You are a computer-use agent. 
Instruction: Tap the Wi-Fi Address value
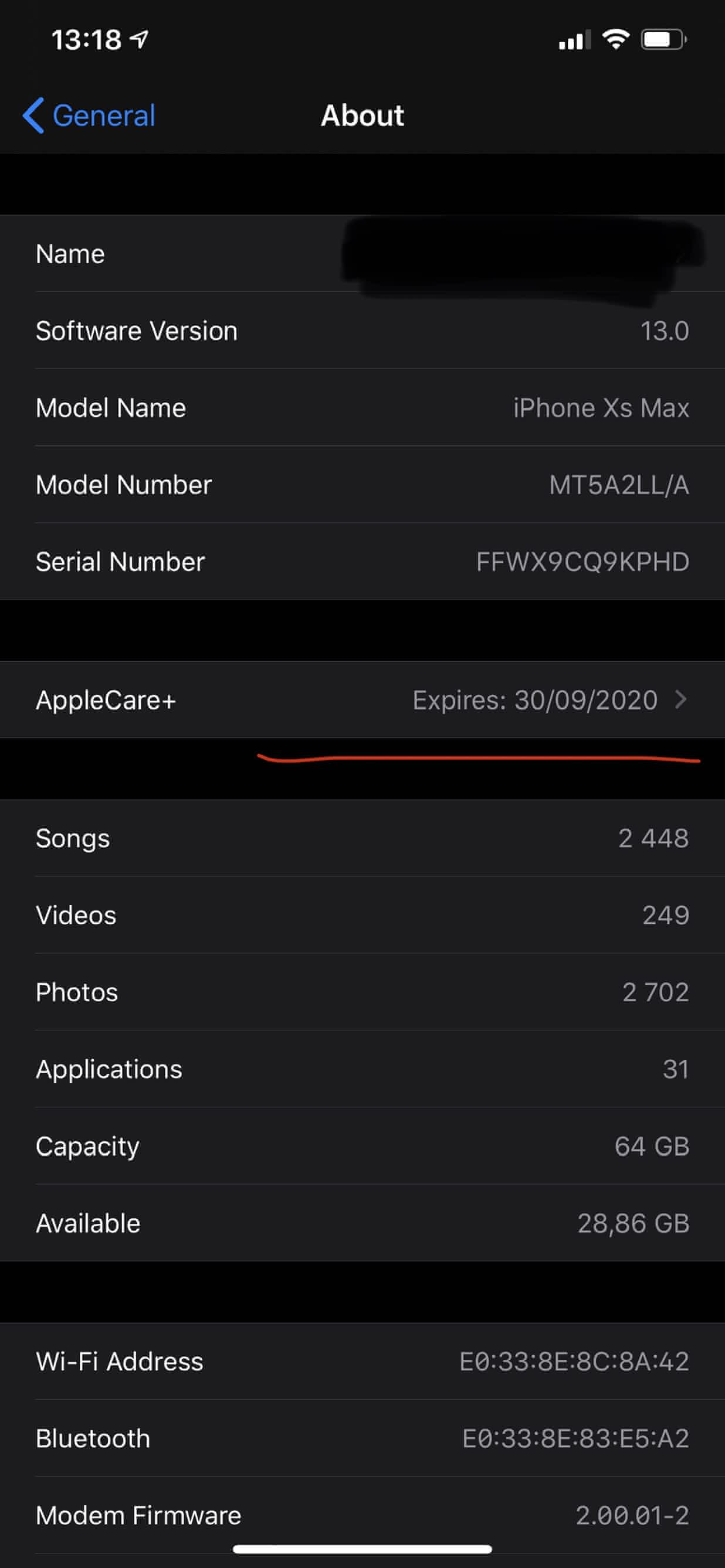574,1362
